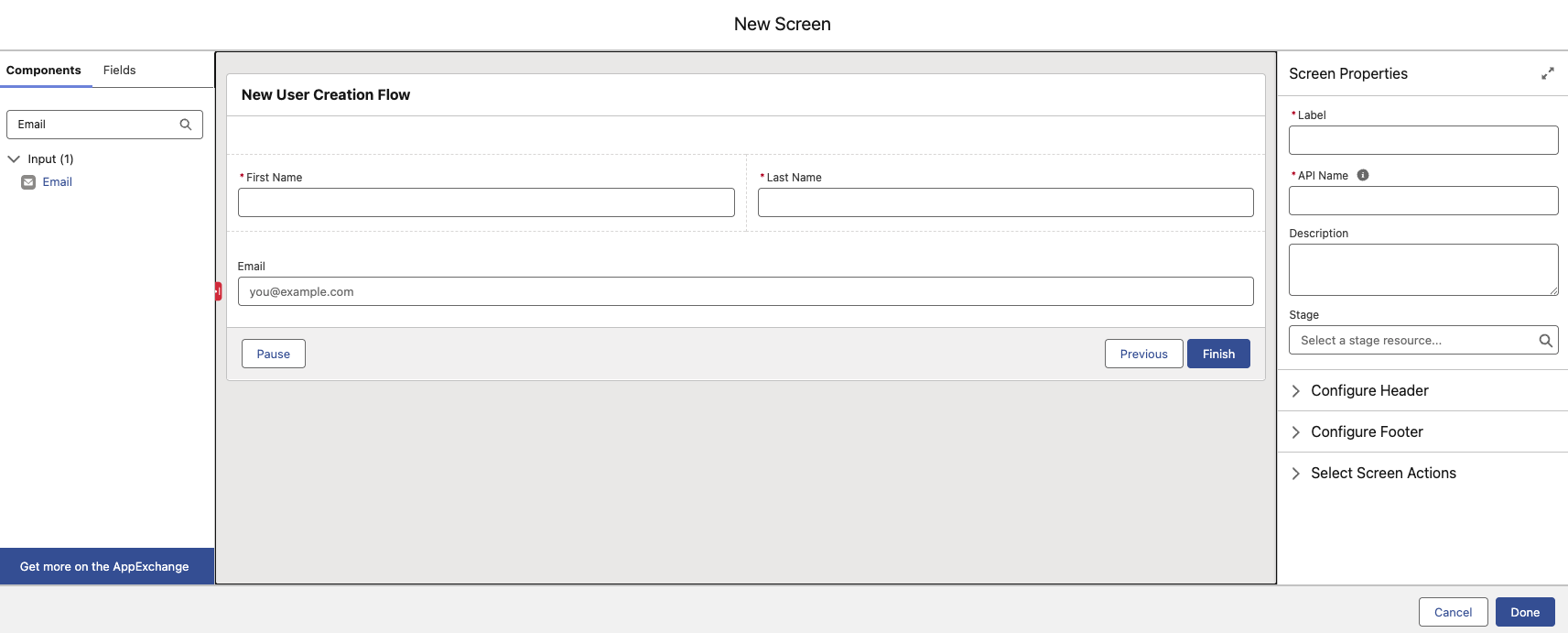Open Get more on the AppExchange link

[104, 567]
